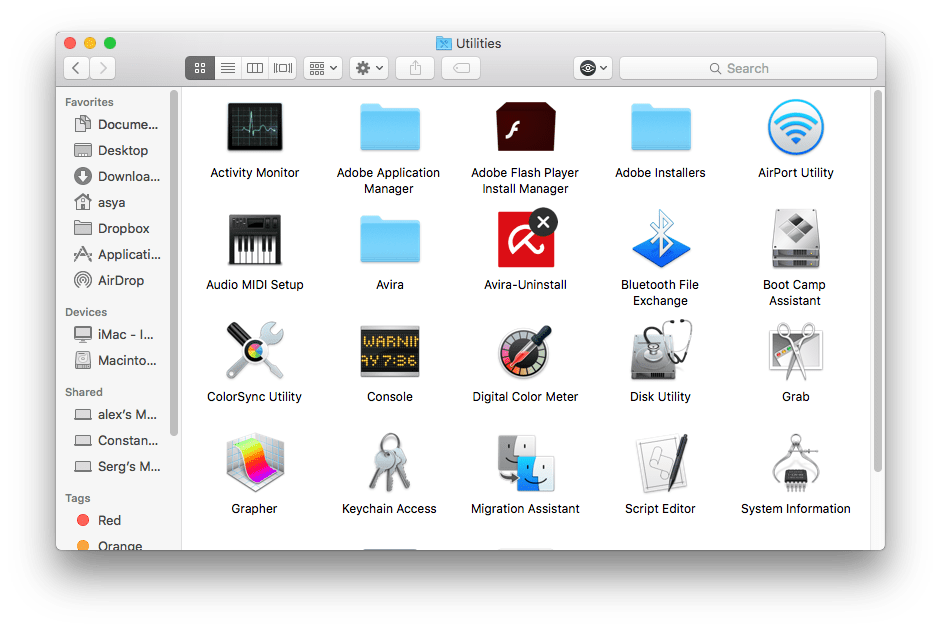Select the Digital Color Meter icon
The width and height of the screenshot is (941, 630).
pyautogui.click(x=525, y=351)
